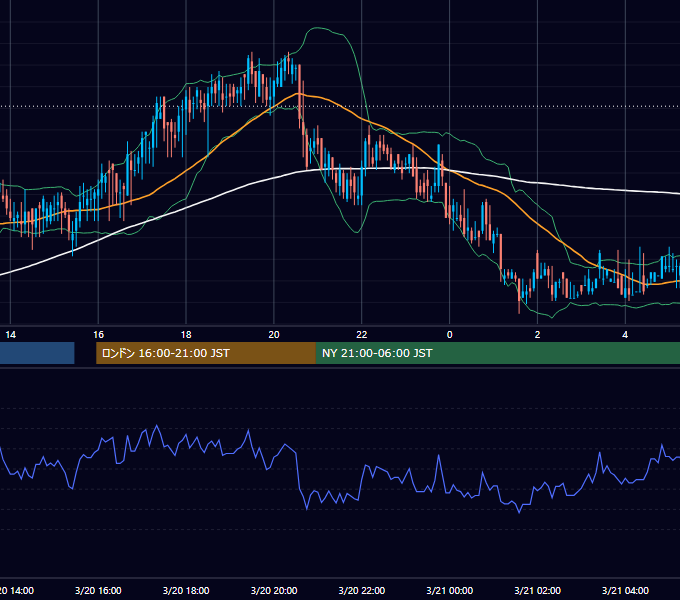Click the 3/20 16:00 label on oscillator axis

pos(98,590)
